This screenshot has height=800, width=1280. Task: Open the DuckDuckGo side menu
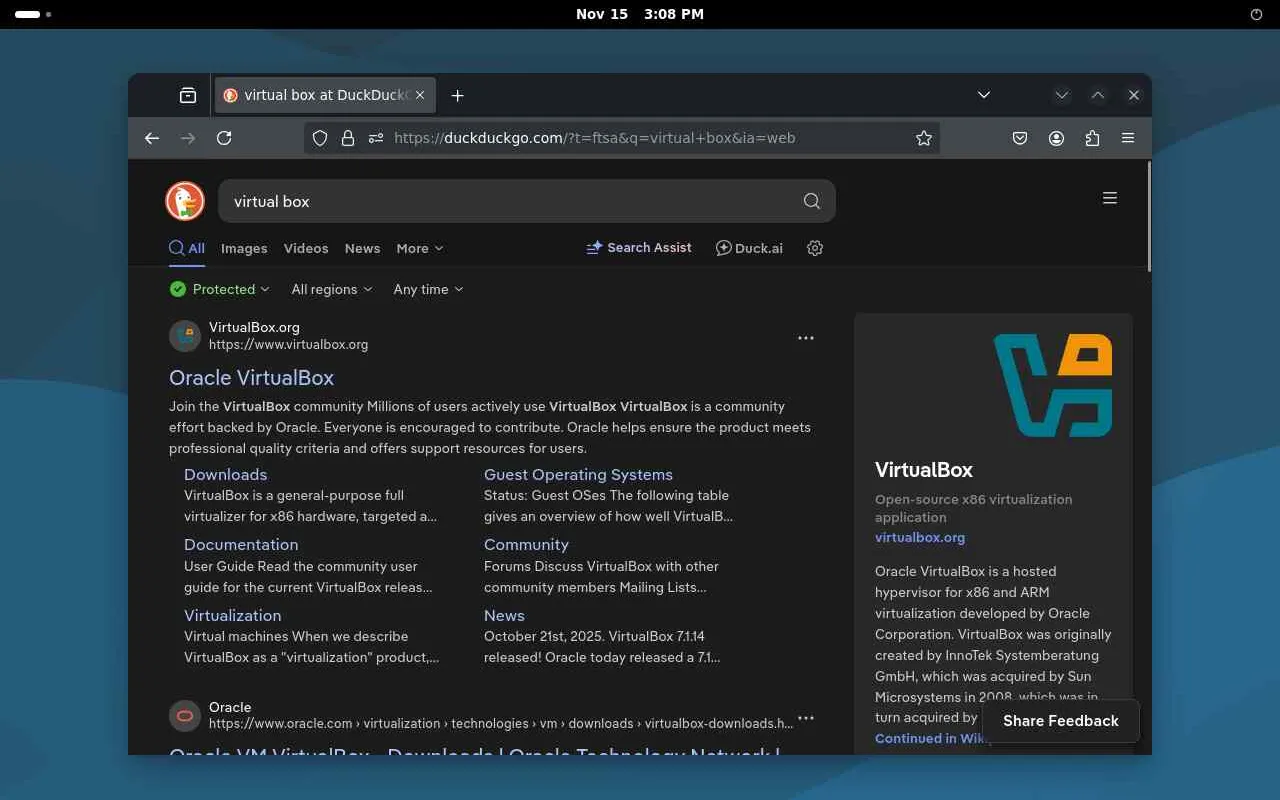pyautogui.click(x=1110, y=198)
